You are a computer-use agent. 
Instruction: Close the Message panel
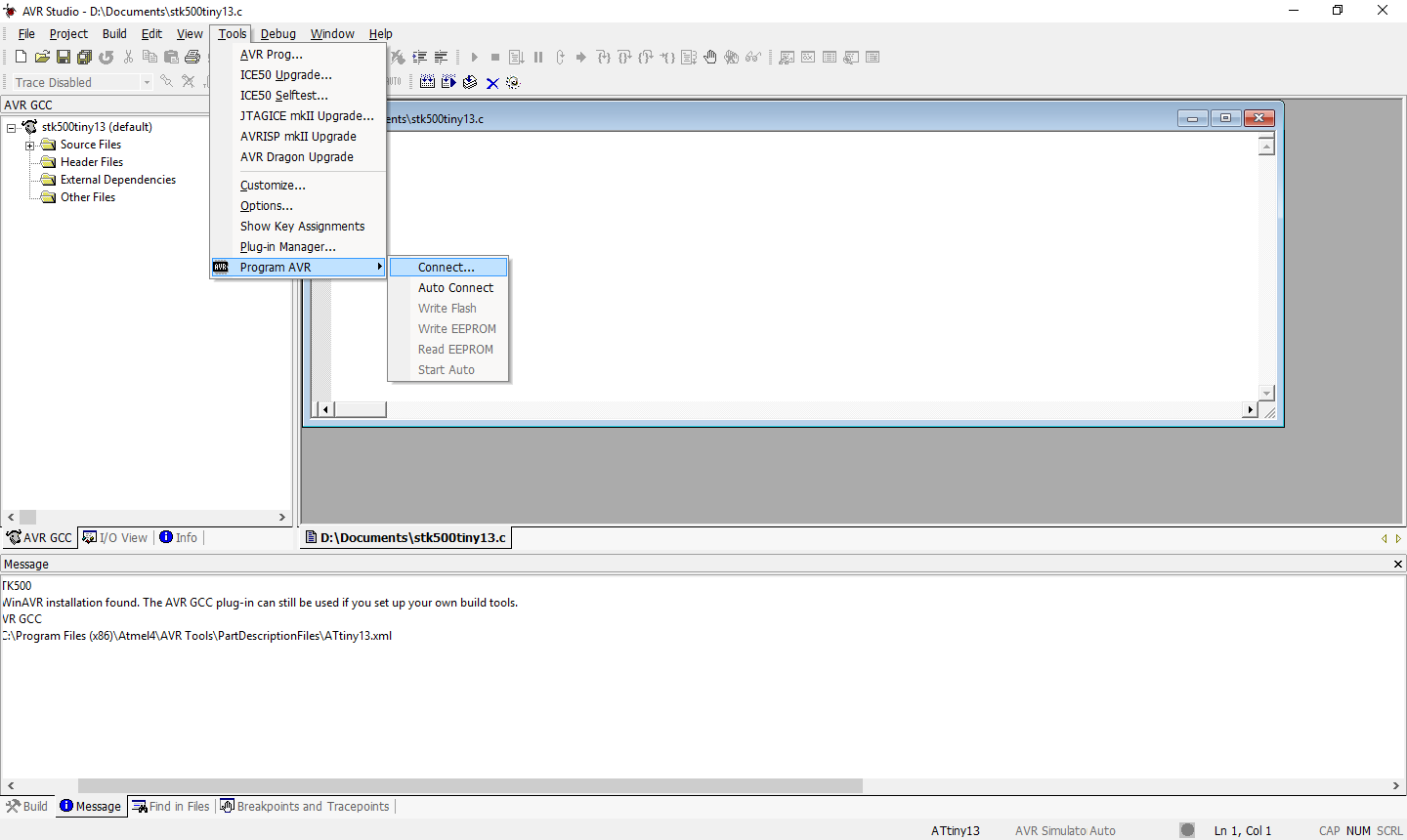pyautogui.click(x=1397, y=565)
